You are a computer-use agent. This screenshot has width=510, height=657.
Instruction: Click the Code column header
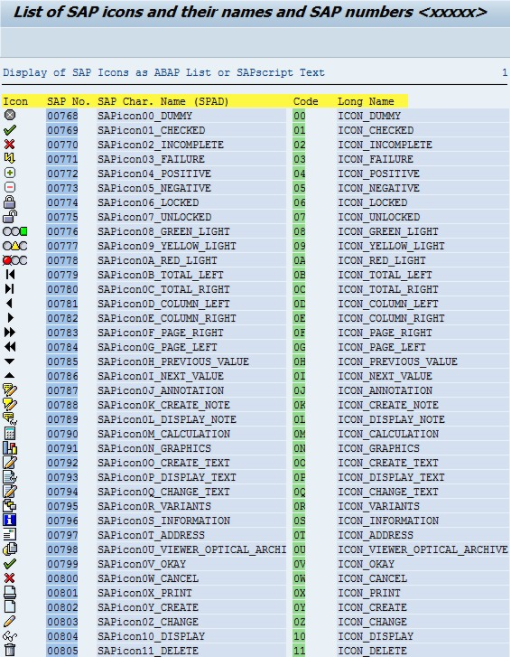click(x=305, y=101)
